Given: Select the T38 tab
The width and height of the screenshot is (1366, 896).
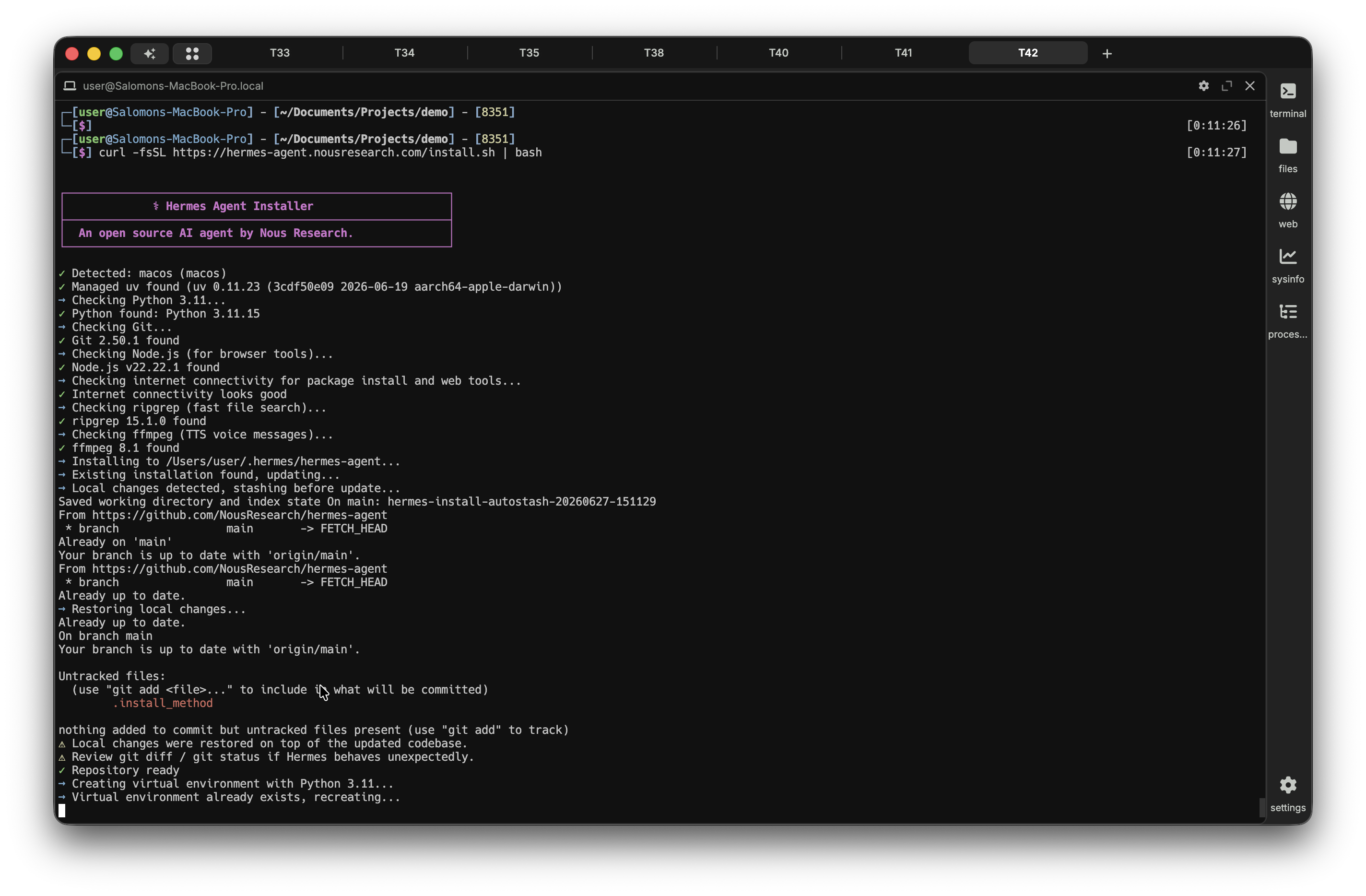Looking at the screenshot, I should [x=654, y=53].
